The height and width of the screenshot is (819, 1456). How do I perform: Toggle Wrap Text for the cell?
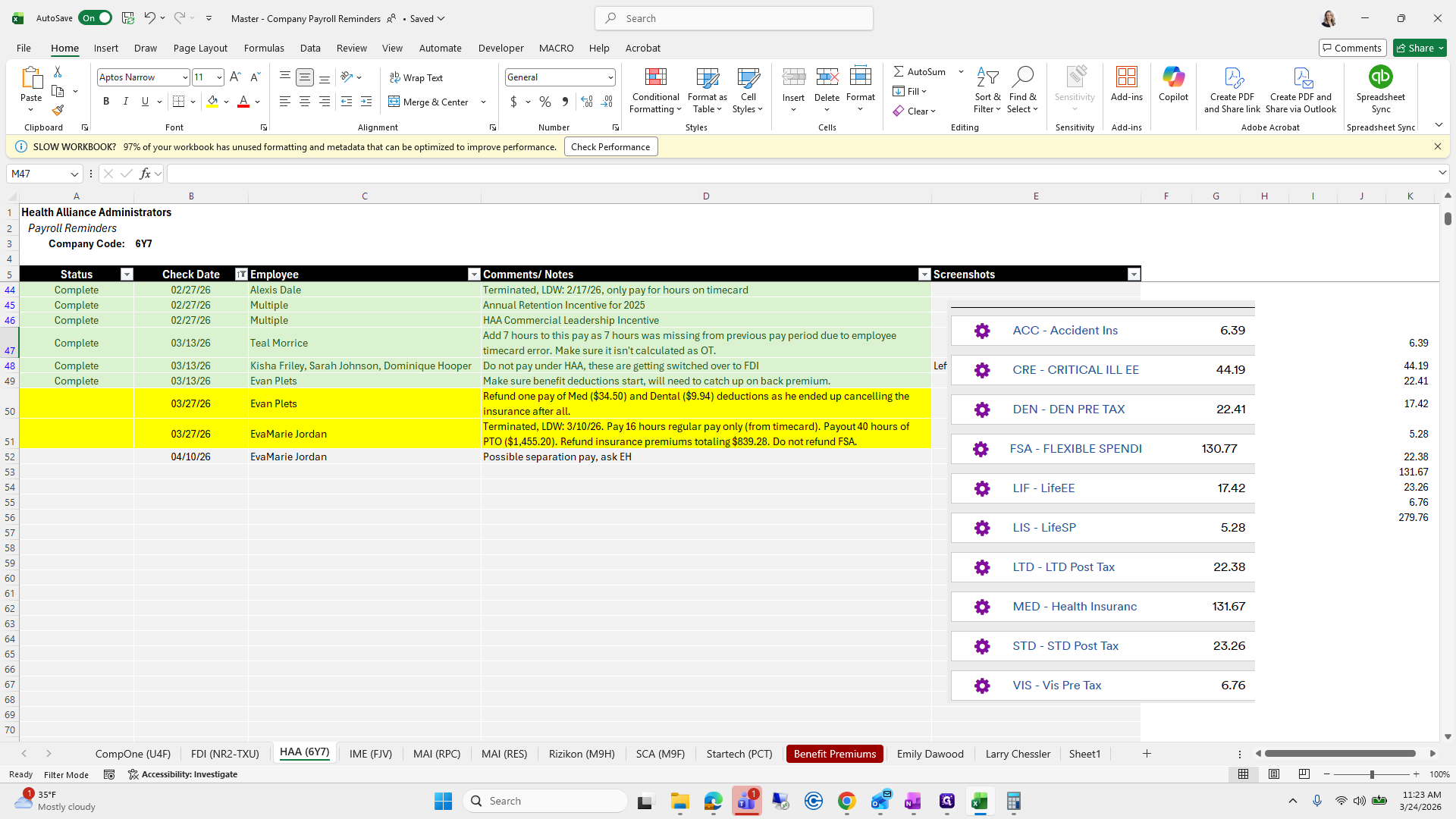point(416,77)
